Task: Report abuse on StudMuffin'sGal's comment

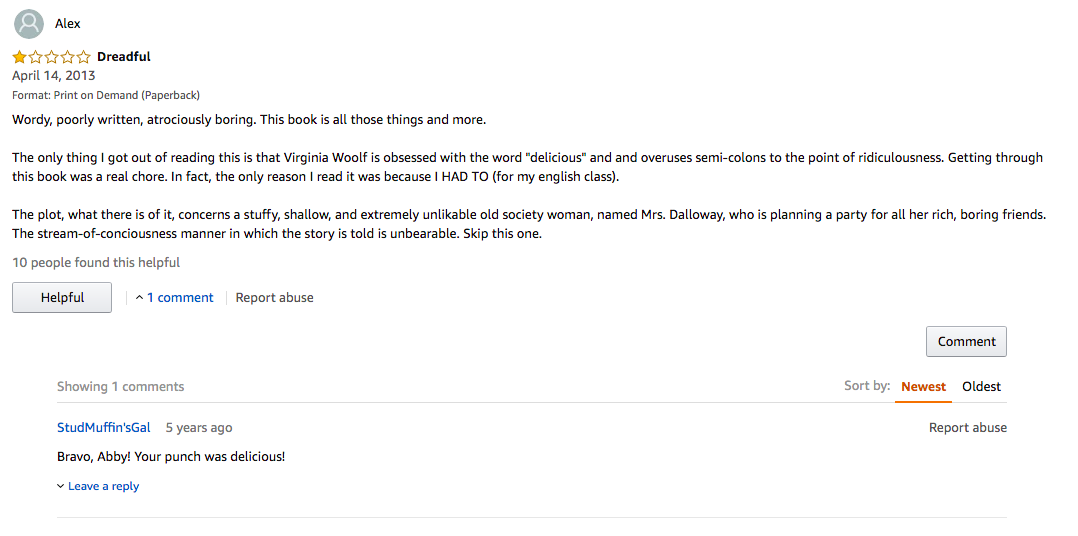Action: [967, 427]
